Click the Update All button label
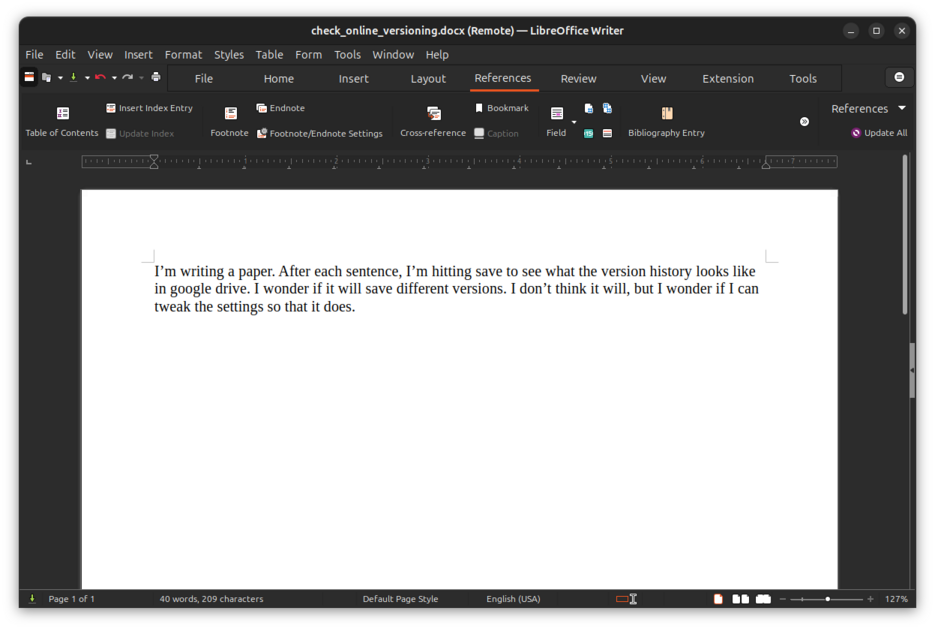The height and width of the screenshot is (629, 935). pyautogui.click(x=886, y=133)
